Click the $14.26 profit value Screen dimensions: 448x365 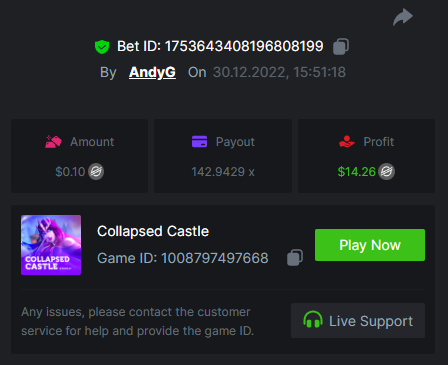pos(356,172)
